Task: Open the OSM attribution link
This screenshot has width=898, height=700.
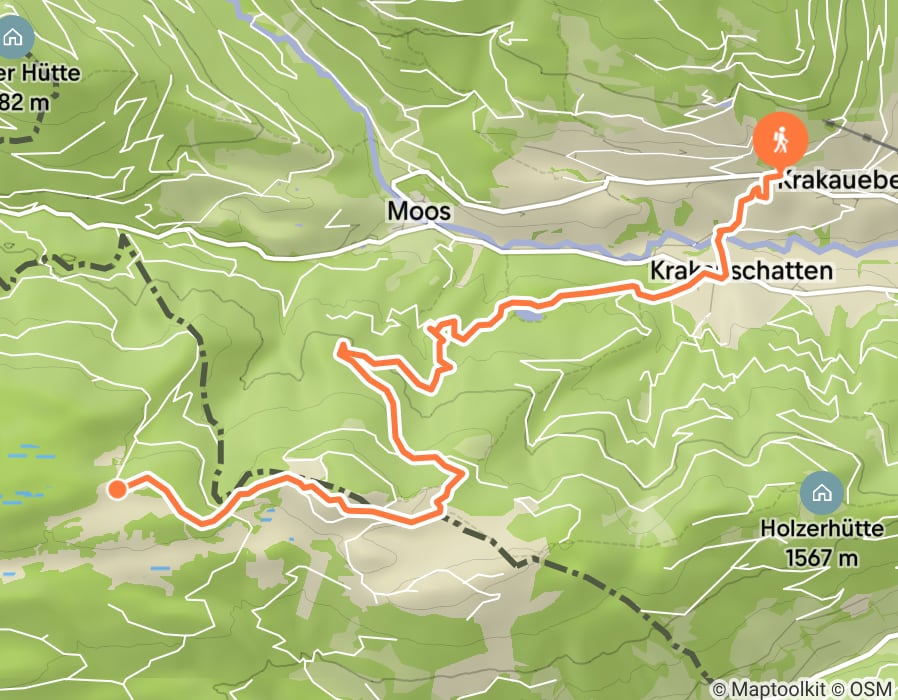Action: 871,689
